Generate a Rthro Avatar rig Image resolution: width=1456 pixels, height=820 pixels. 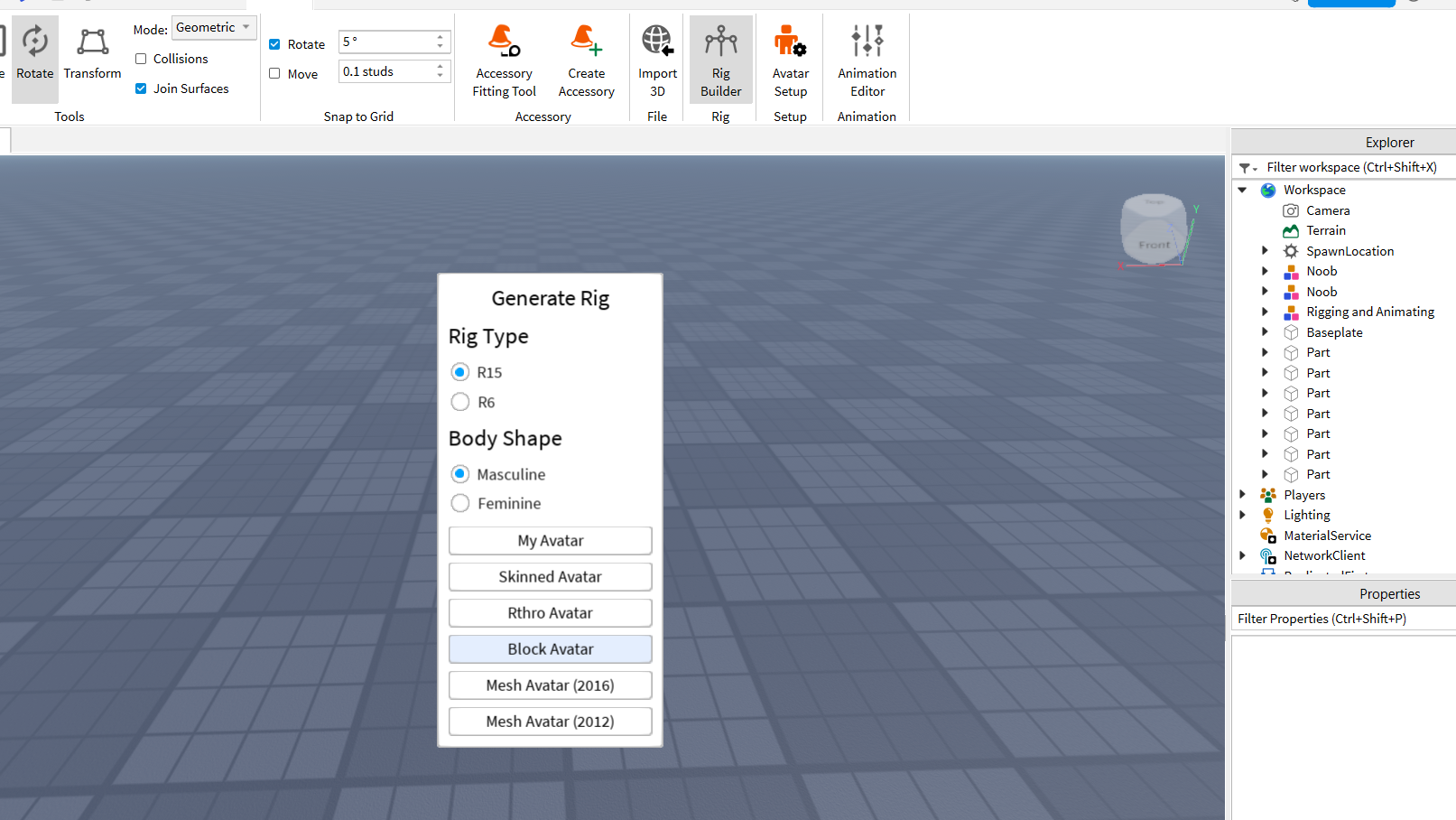(x=550, y=613)
